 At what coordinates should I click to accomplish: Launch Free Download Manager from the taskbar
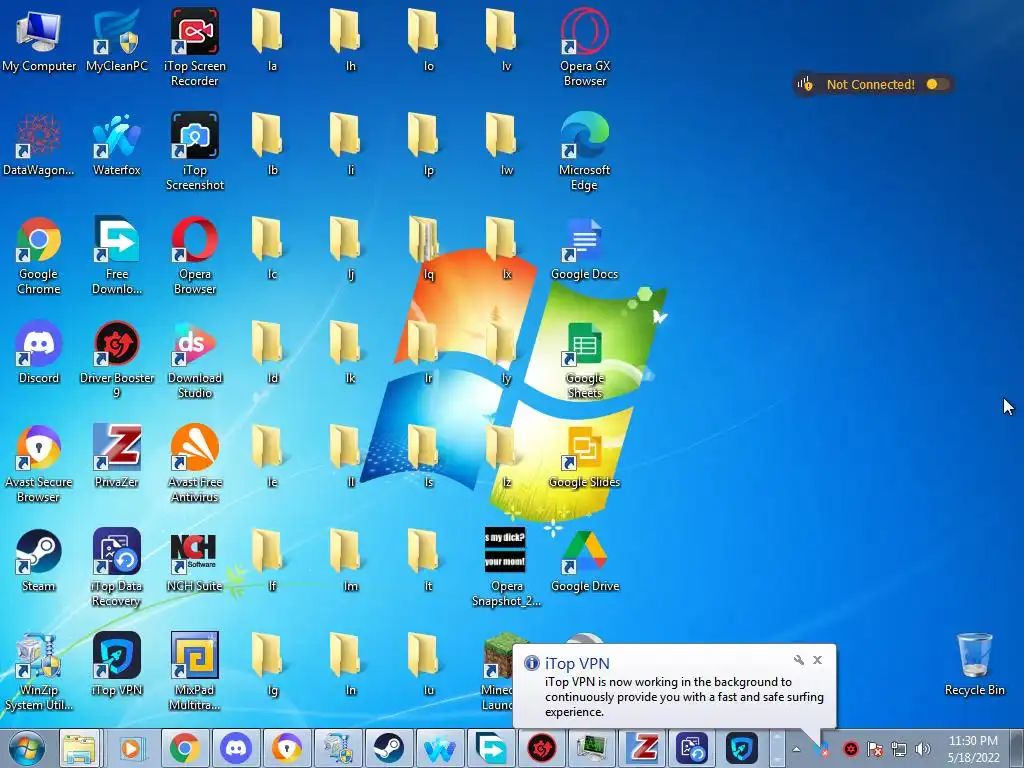click(x=490, y=749)
